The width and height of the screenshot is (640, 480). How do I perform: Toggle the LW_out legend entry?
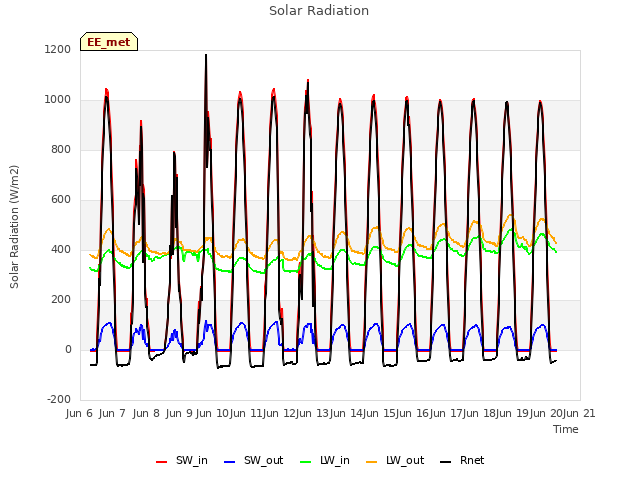pos(395,460)
